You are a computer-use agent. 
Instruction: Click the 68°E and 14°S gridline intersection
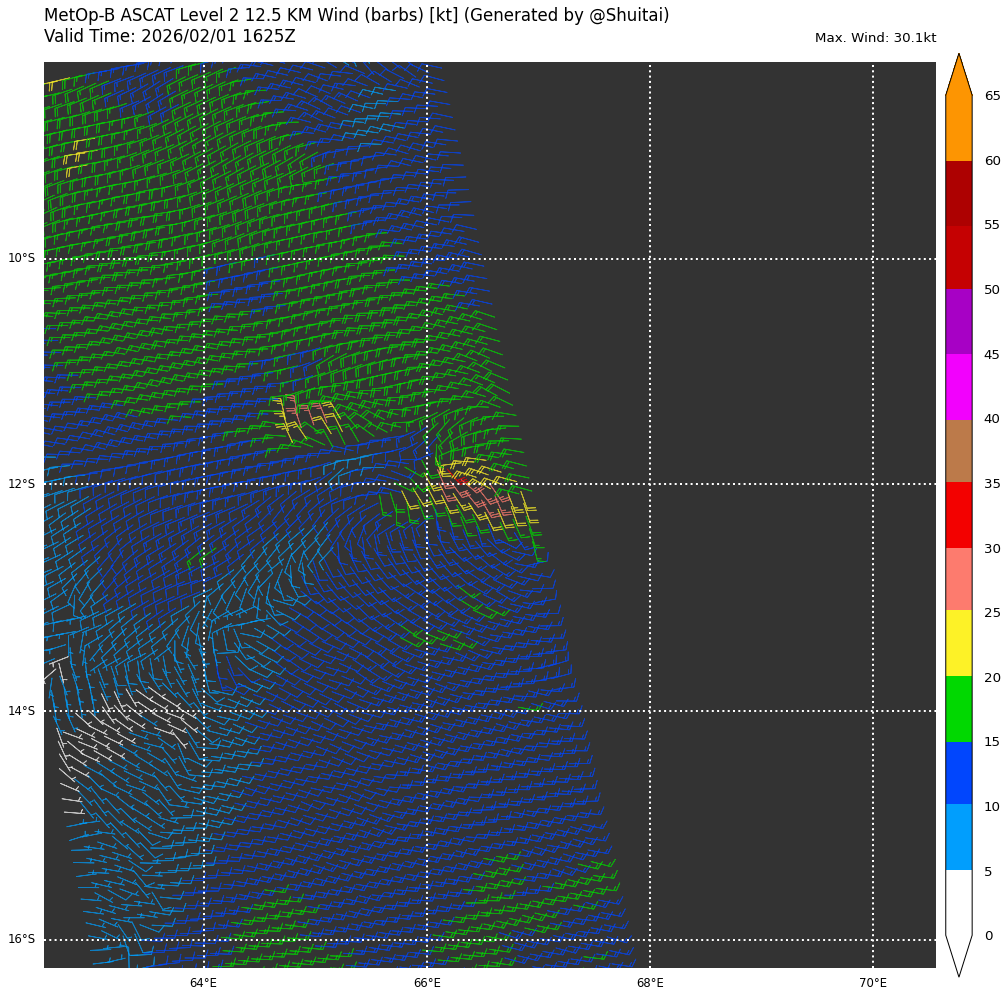650,711
